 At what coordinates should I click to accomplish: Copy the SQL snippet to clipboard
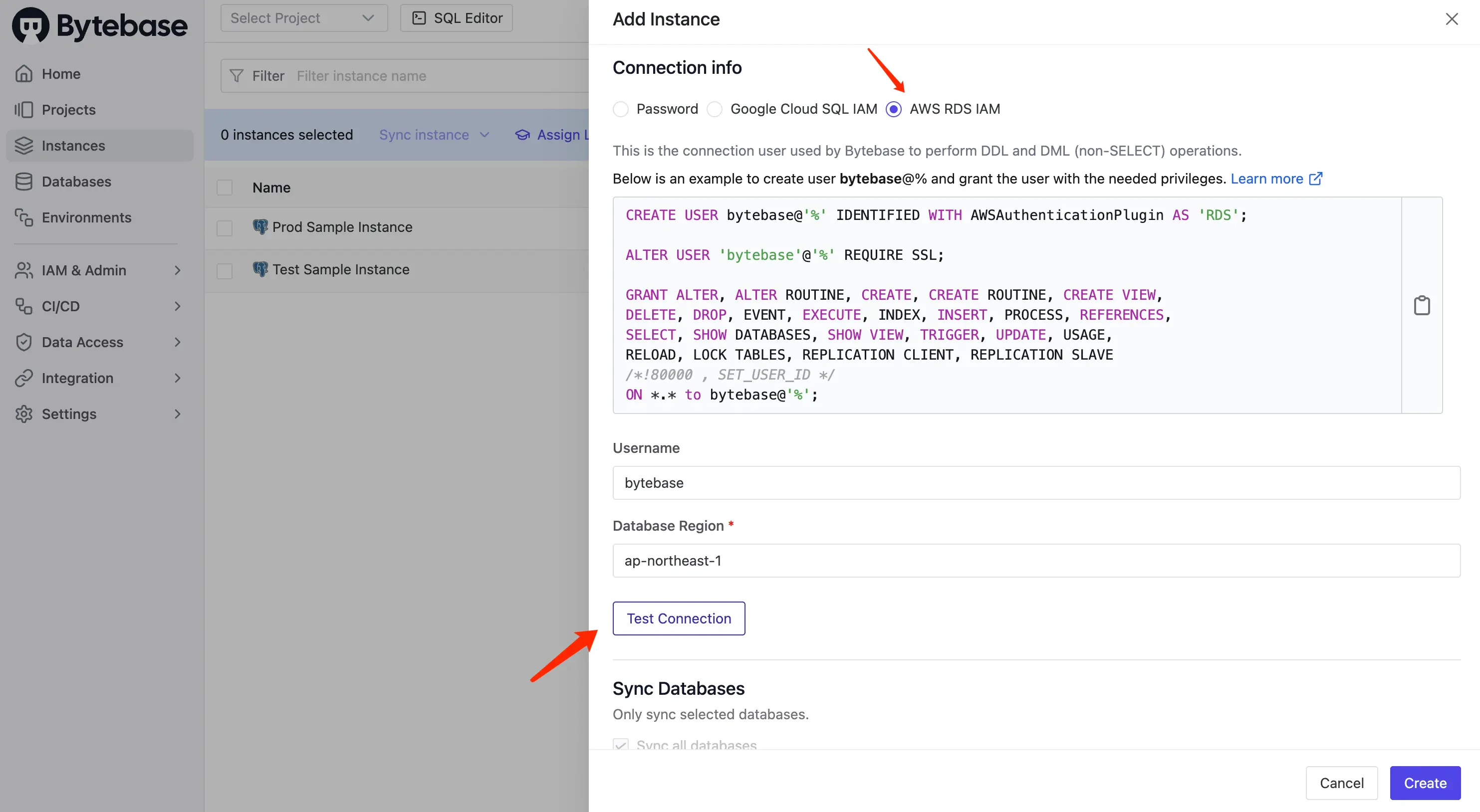1422,305
